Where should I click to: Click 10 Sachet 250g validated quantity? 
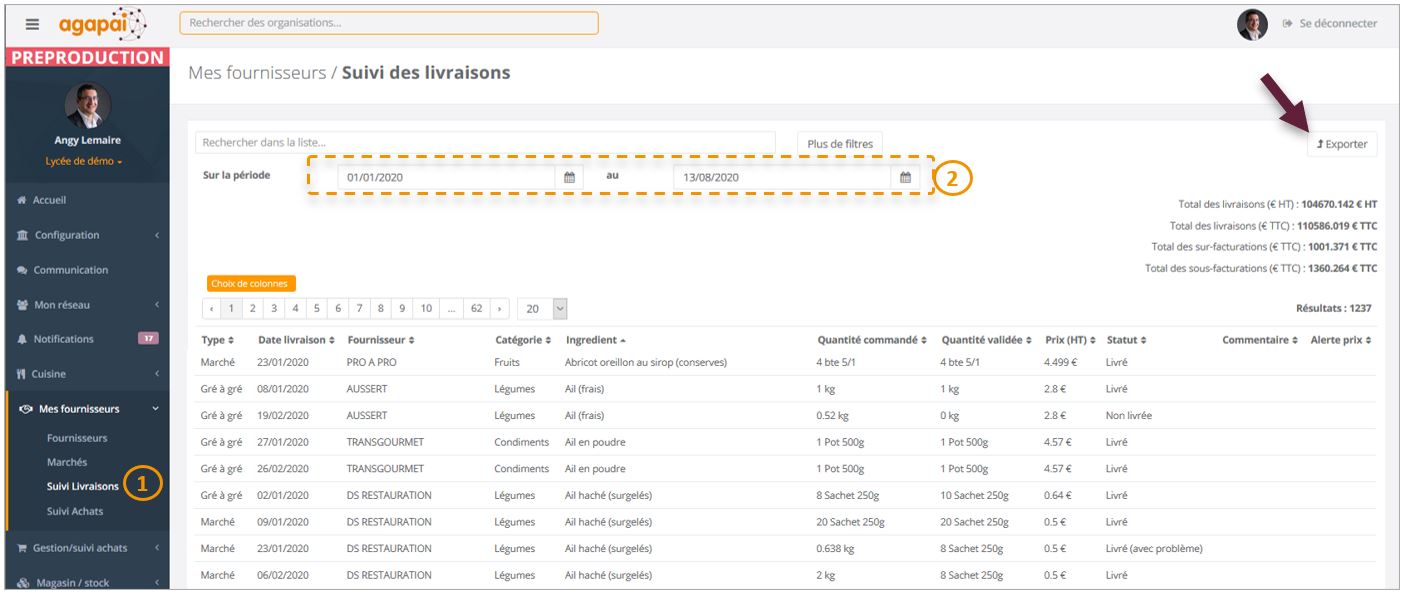coord(975,495)
